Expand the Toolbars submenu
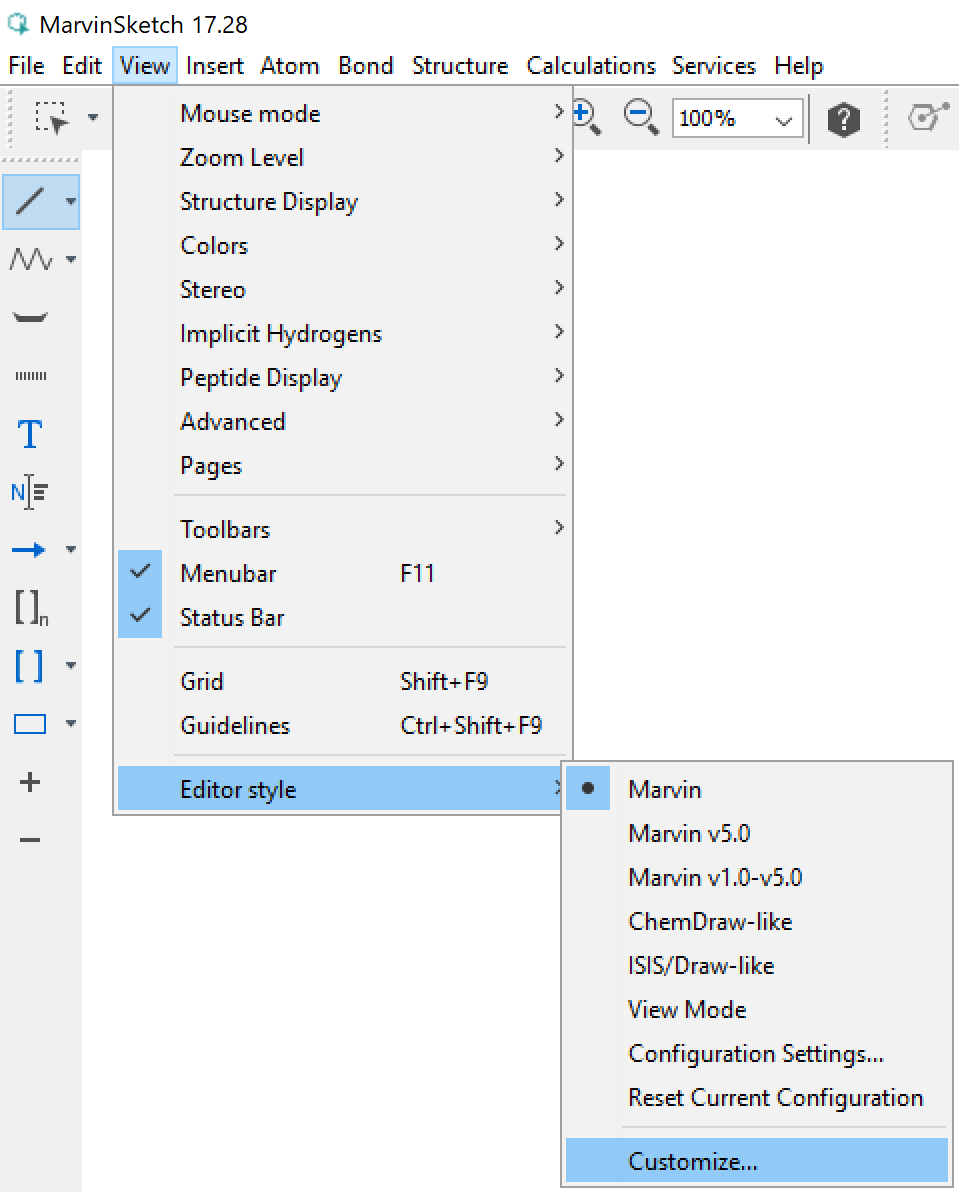 225,530
